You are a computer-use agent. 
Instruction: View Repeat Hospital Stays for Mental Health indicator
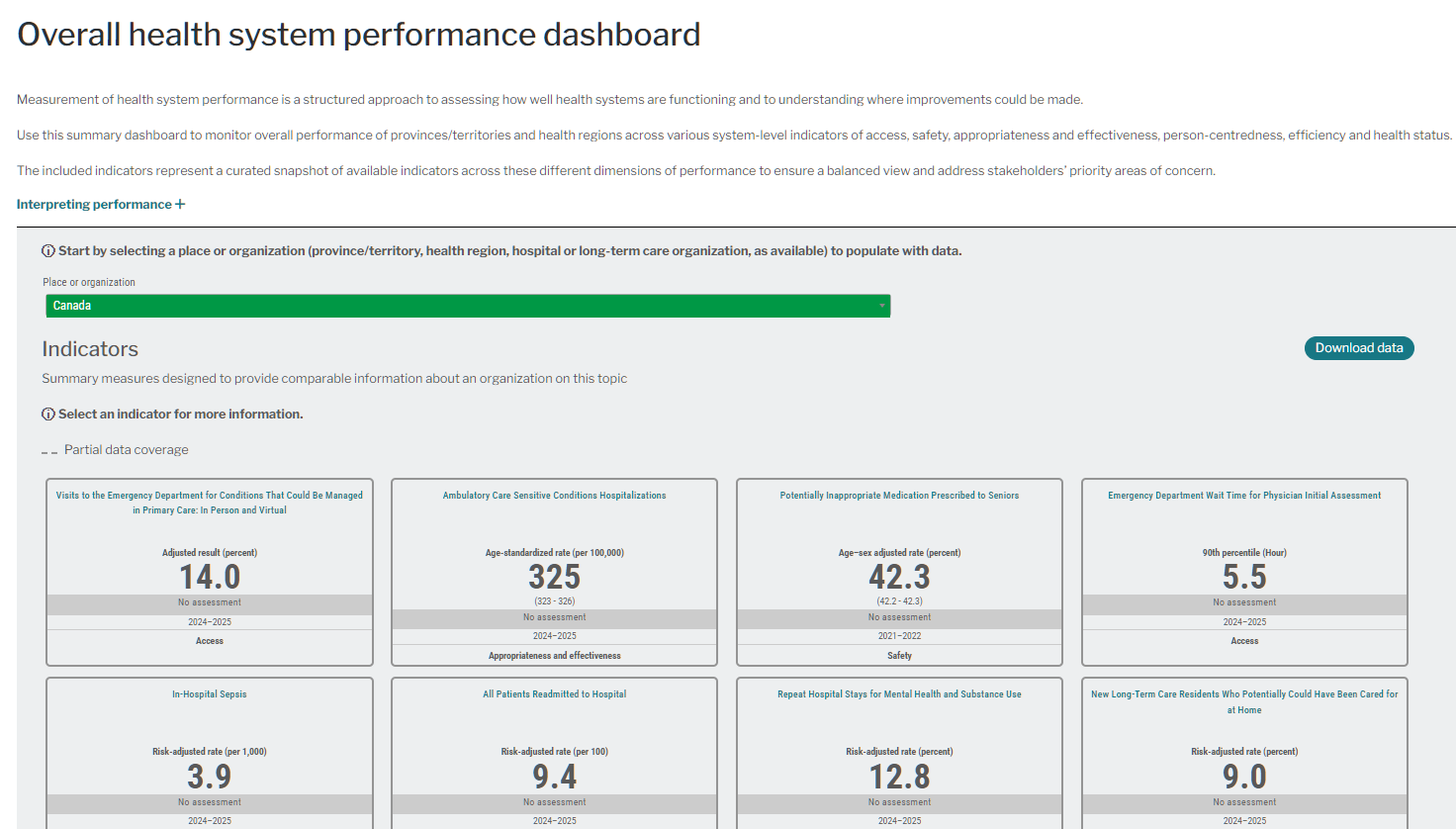click(x=899, y=694)
